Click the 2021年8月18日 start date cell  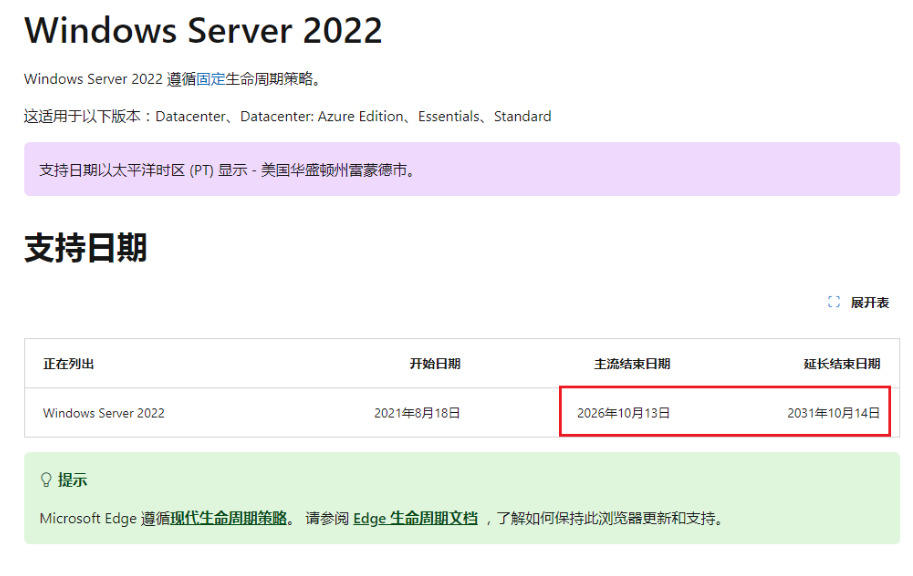click(x=417, y=413)
